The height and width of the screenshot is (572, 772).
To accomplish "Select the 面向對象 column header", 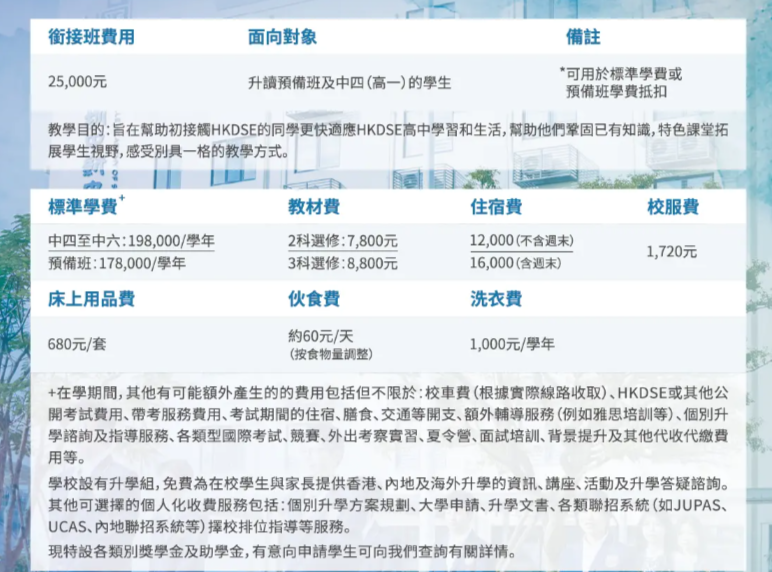I will point(282,37).
